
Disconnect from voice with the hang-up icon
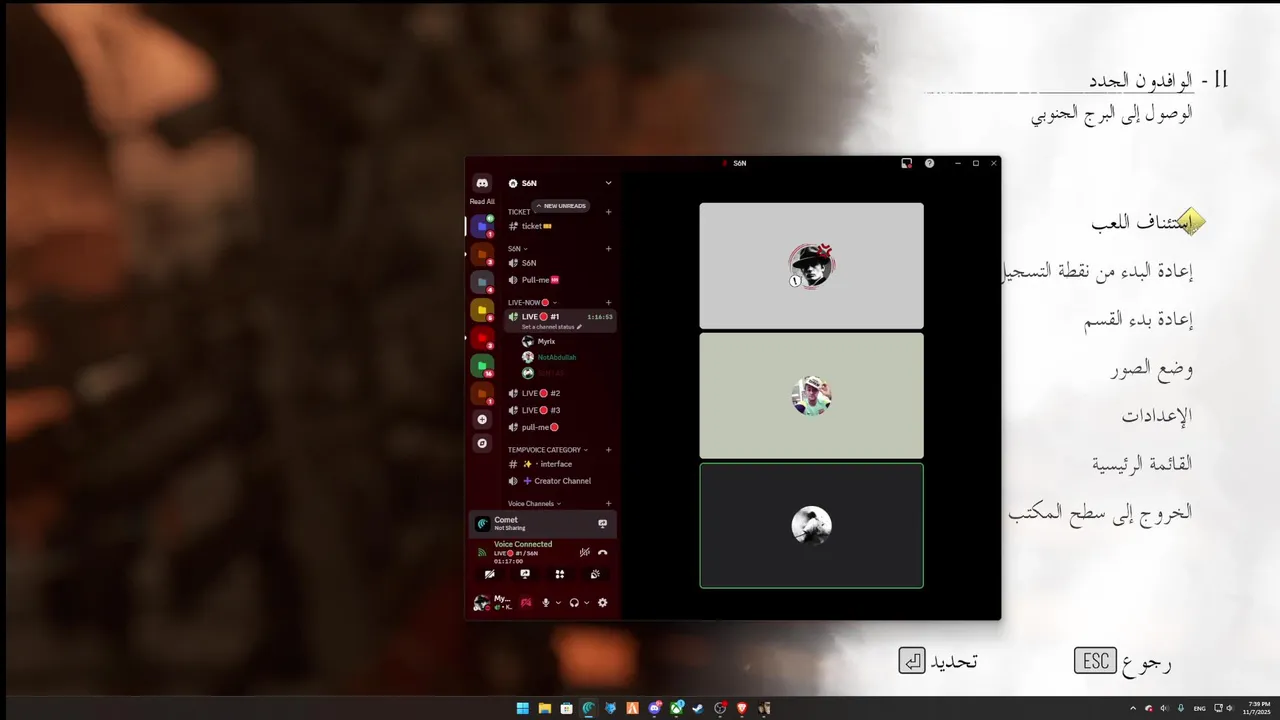(x=602, y=552)
